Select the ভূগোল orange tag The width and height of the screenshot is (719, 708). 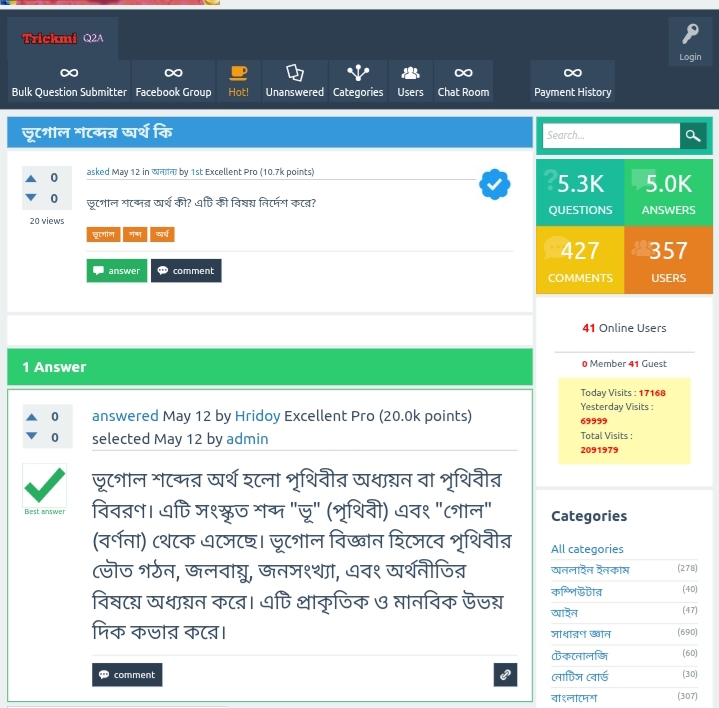103,234
